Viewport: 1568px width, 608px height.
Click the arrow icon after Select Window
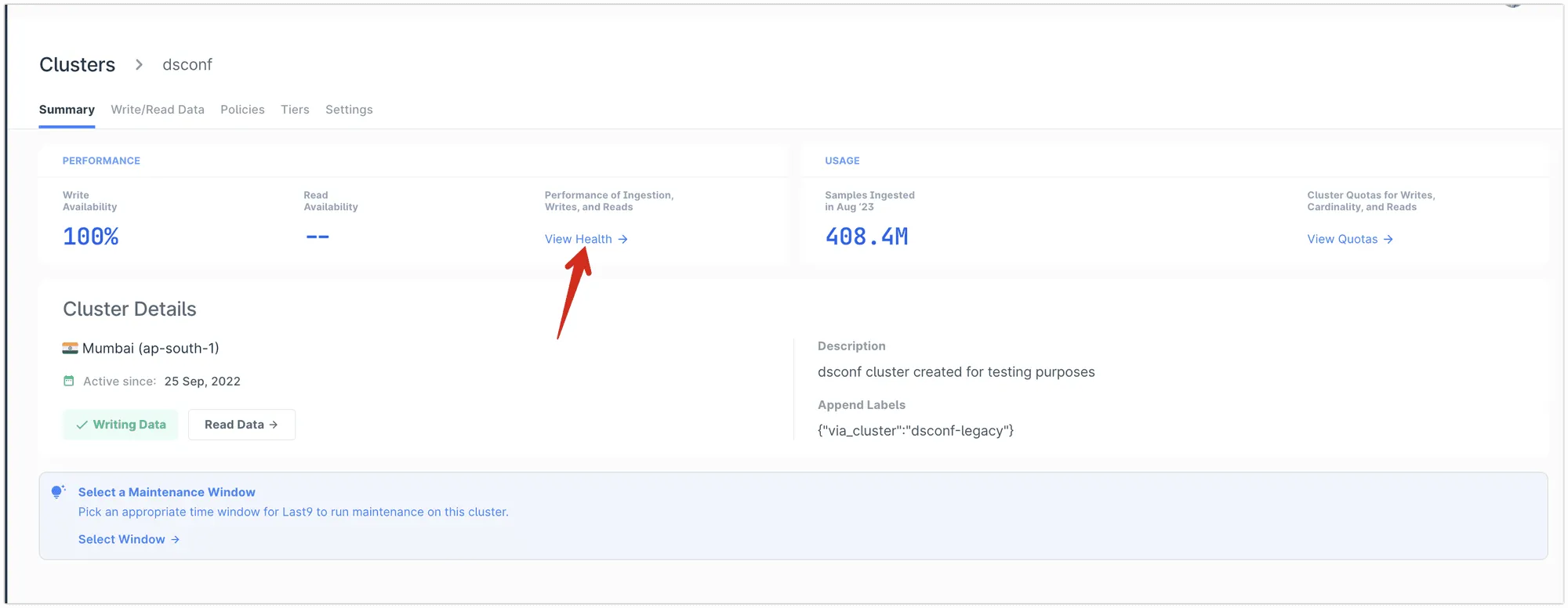(175, 539)
